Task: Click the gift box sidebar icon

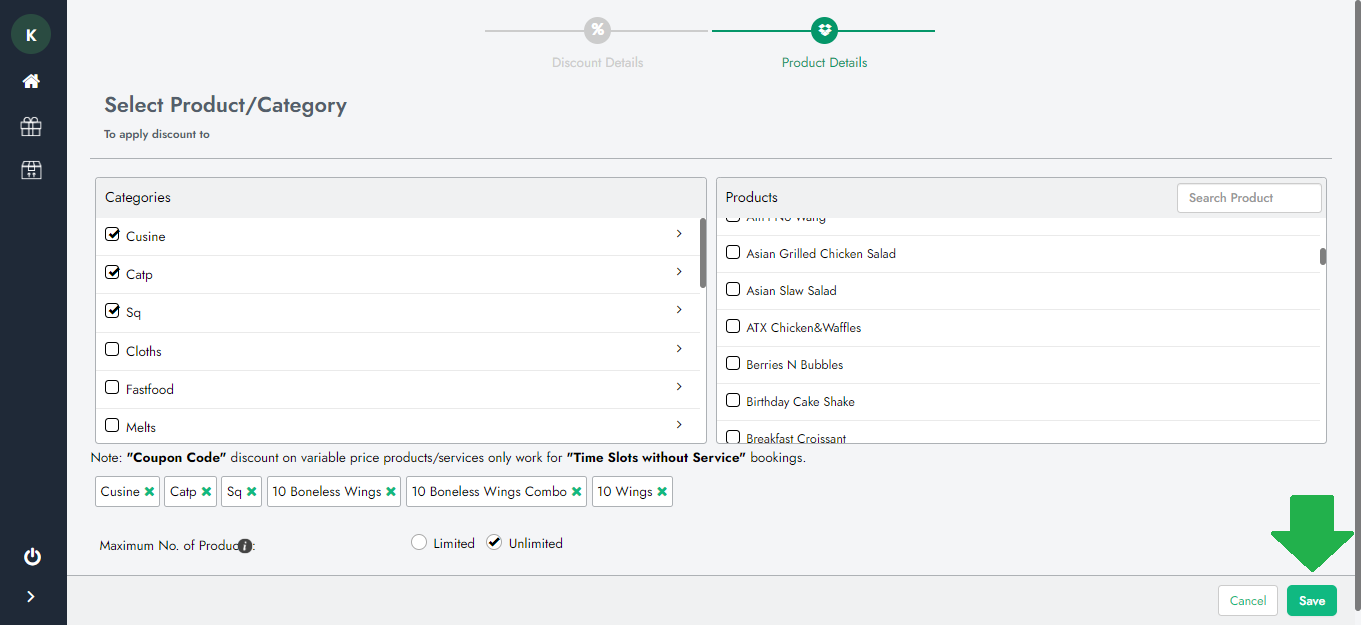Action: pos(31,126)
